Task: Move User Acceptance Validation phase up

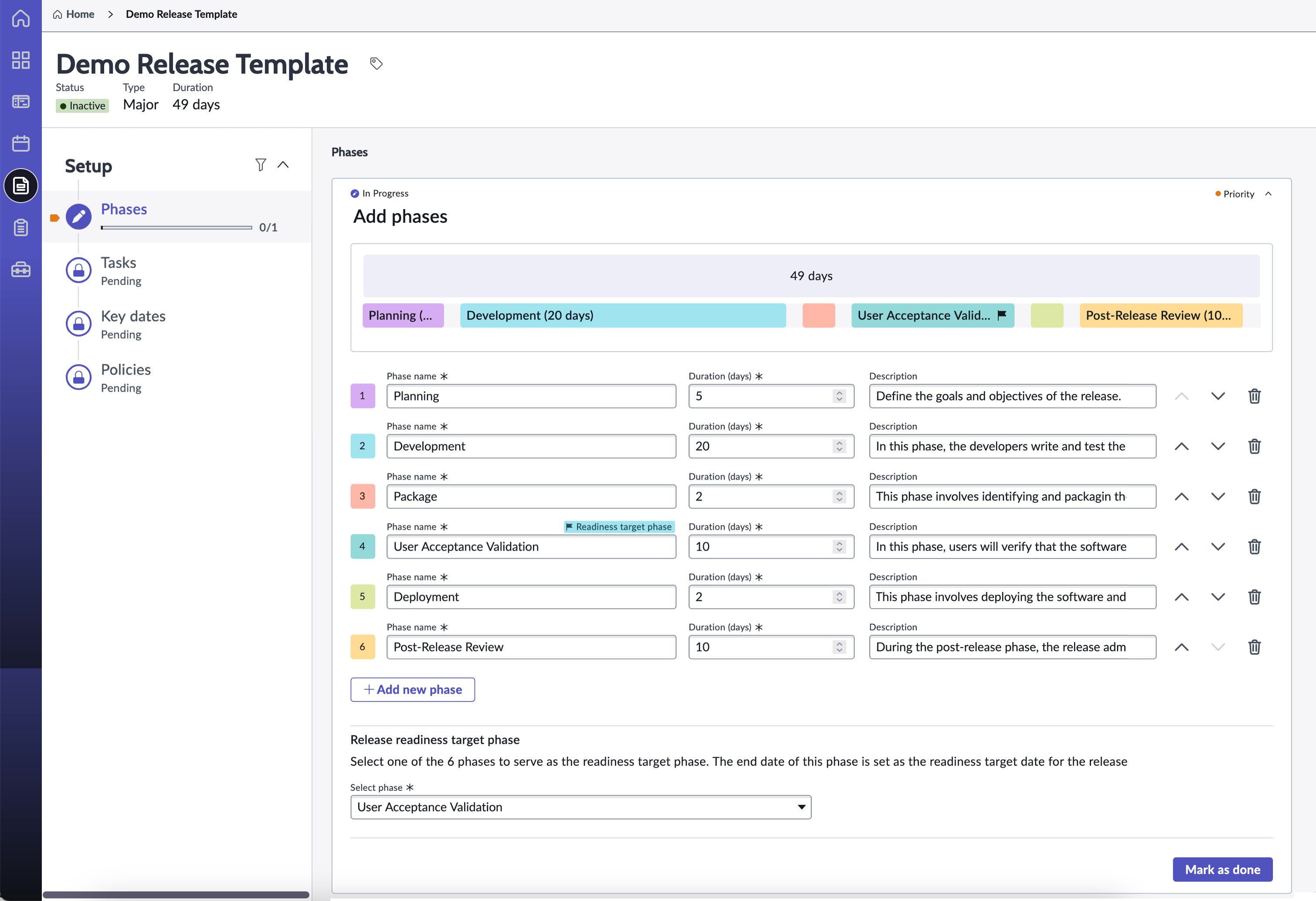Action: tap(1182, 546)
